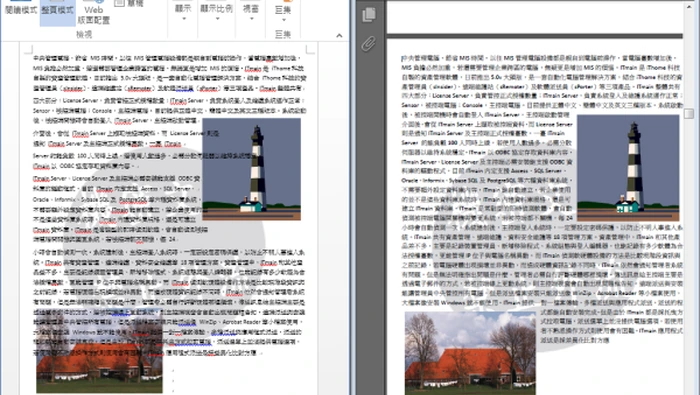Click the PDF viewer vertical scrollbar thumb
700x395 pixels.
click(x=689, y=113)
